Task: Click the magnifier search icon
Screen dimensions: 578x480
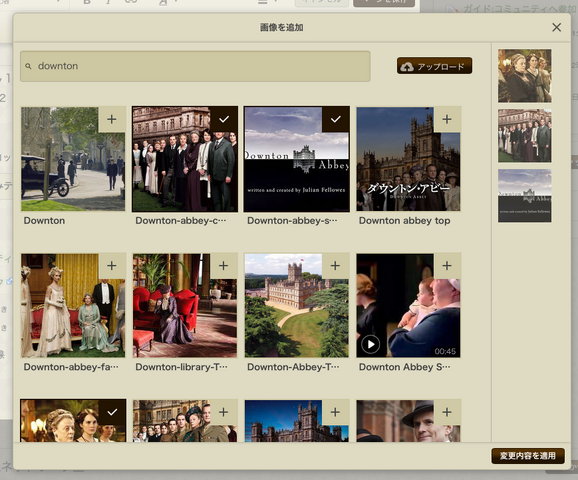Action: click(x=28, y=66)
